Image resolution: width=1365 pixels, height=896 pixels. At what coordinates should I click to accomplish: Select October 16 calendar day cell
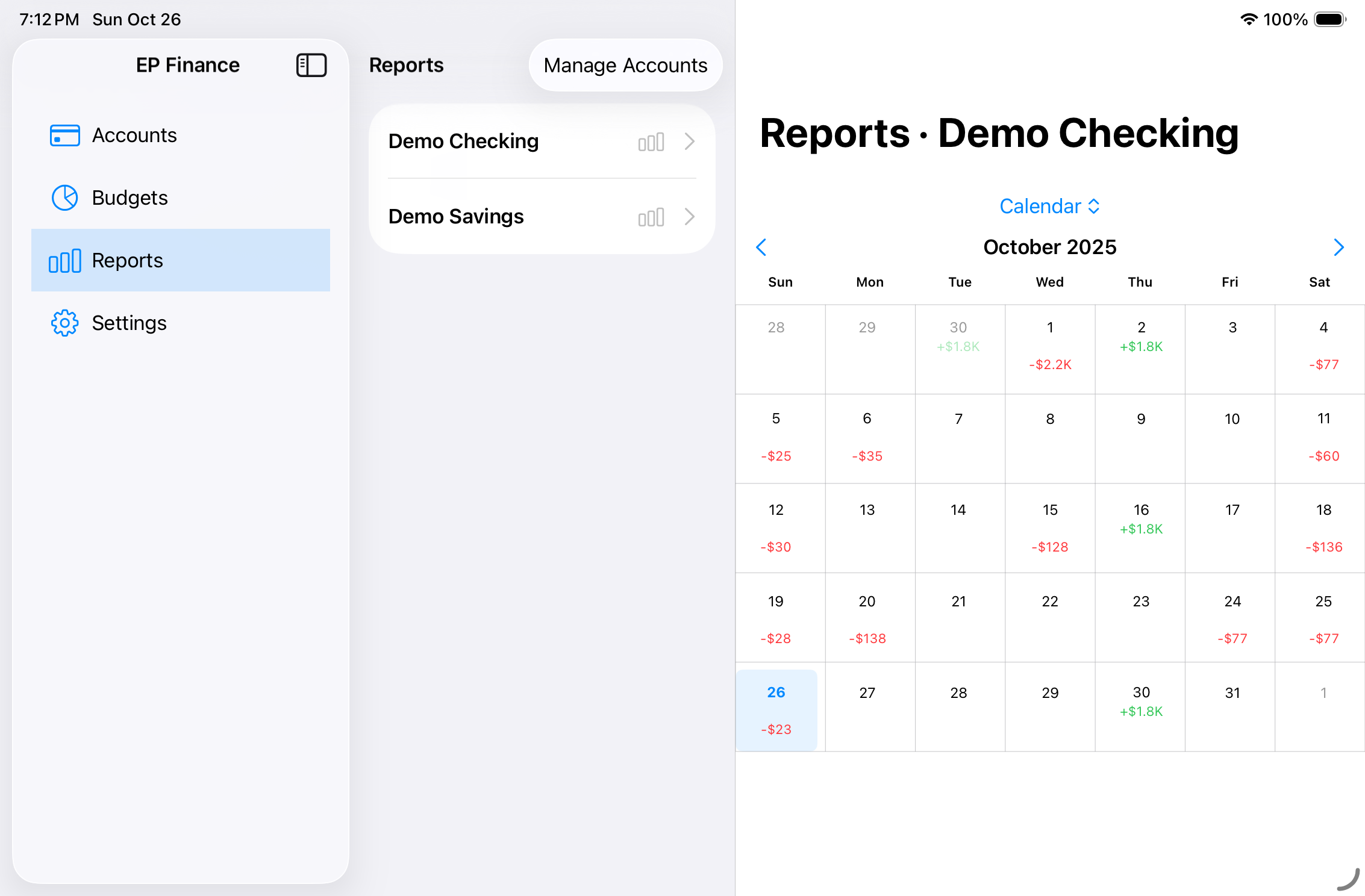(x=1140, y=527)
